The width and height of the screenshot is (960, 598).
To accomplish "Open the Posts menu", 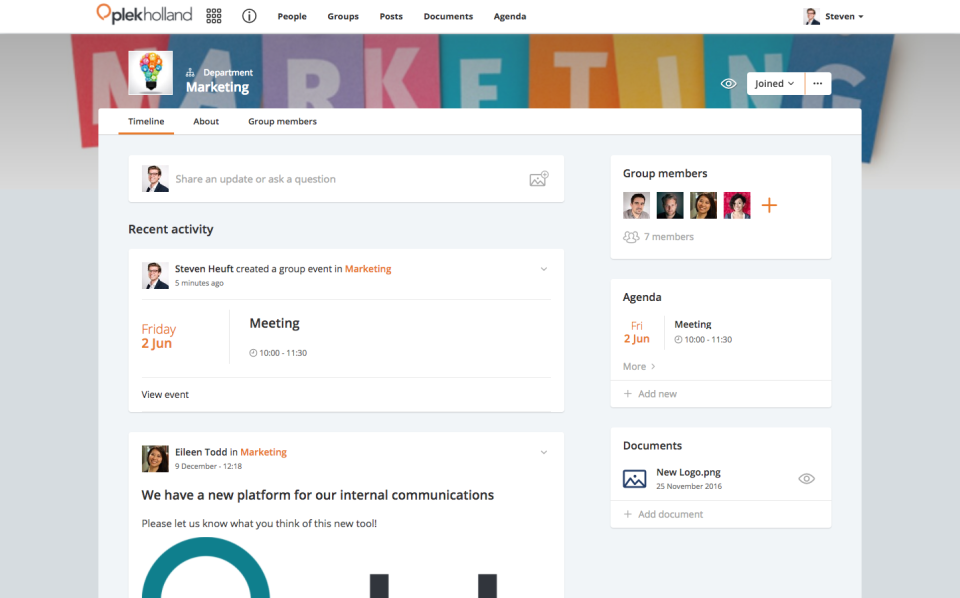I will 391,17.
